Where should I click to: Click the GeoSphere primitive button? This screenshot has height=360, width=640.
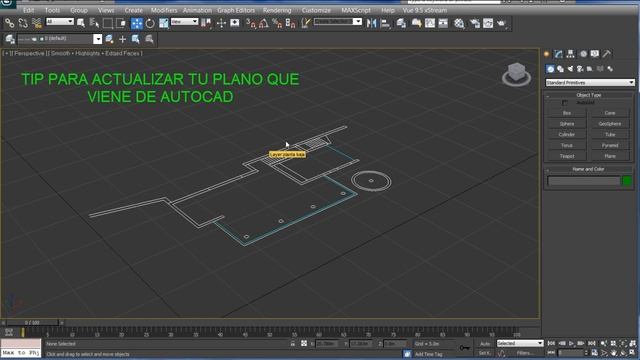610,124
